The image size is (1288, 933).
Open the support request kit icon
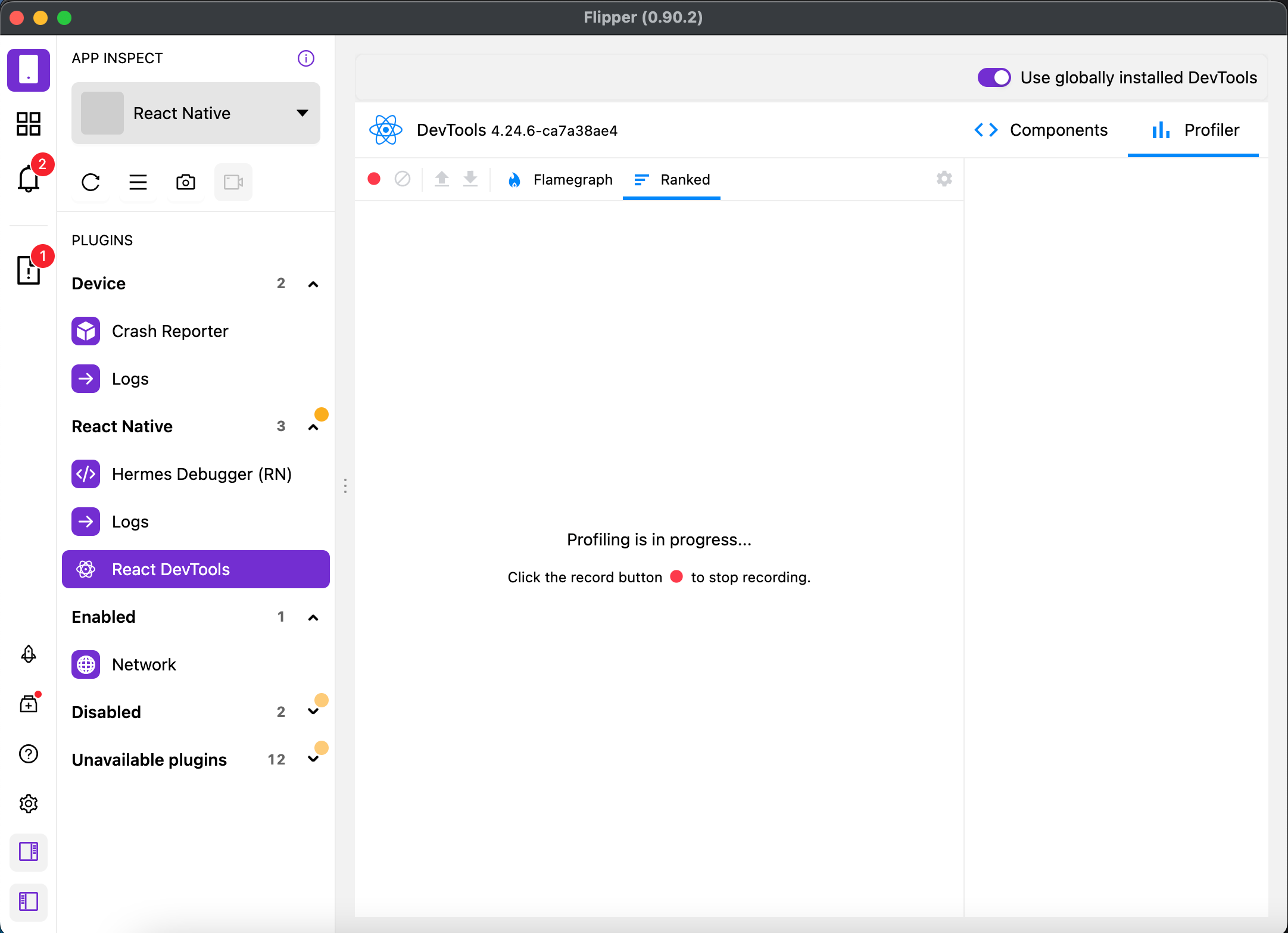click(28, 704)
